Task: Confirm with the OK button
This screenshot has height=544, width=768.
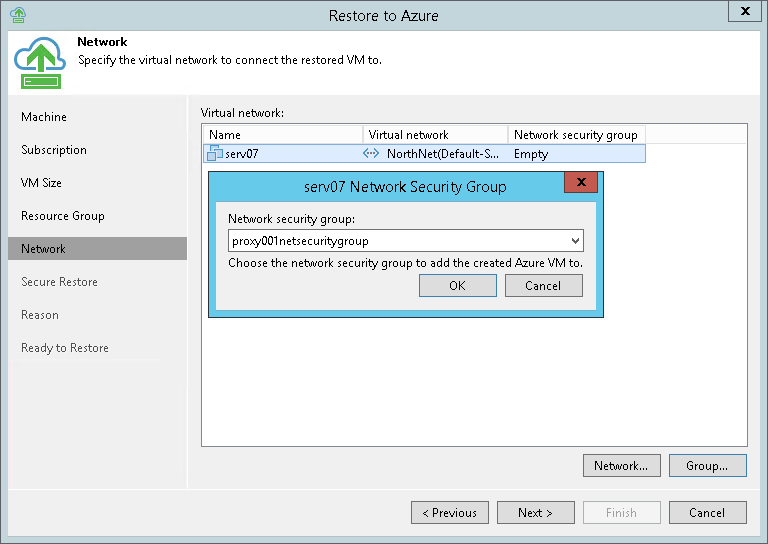Action: pos(457,286)
